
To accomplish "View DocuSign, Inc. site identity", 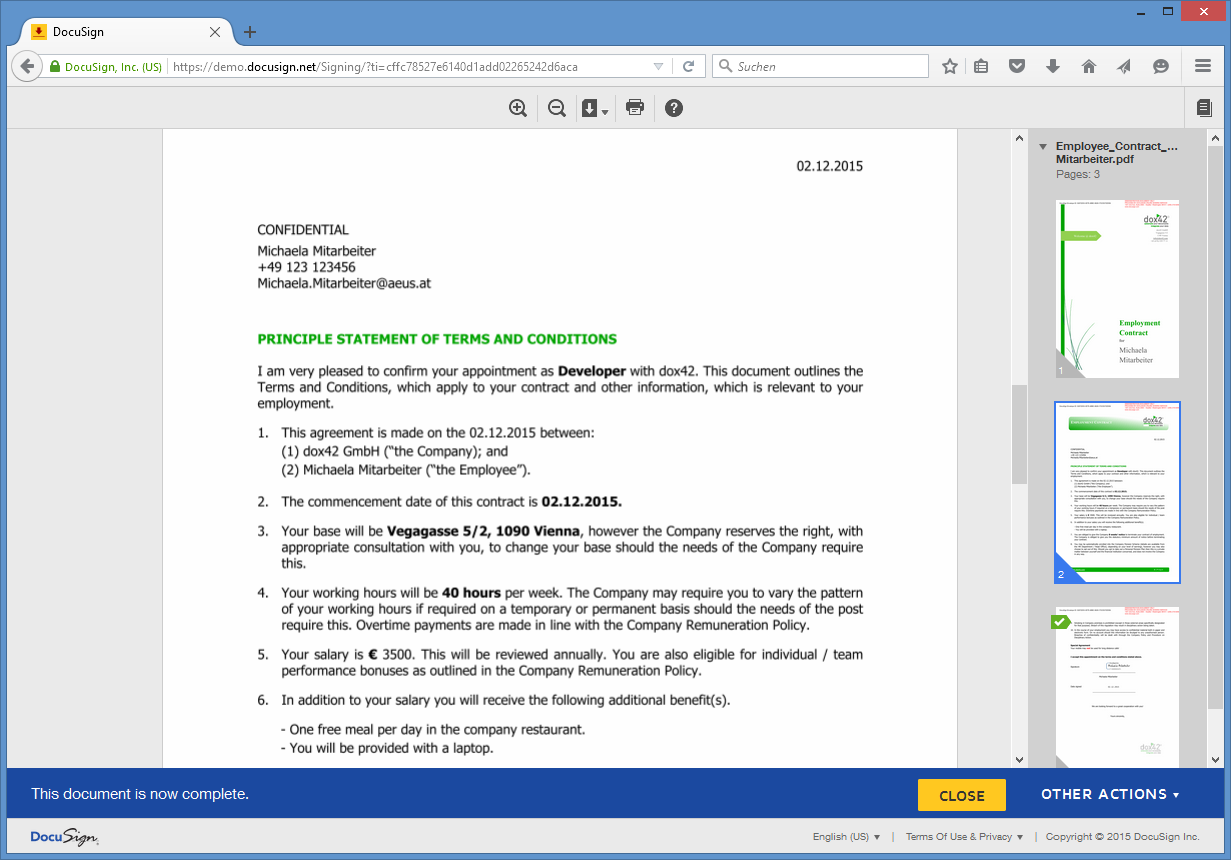I will coord(105,67).
